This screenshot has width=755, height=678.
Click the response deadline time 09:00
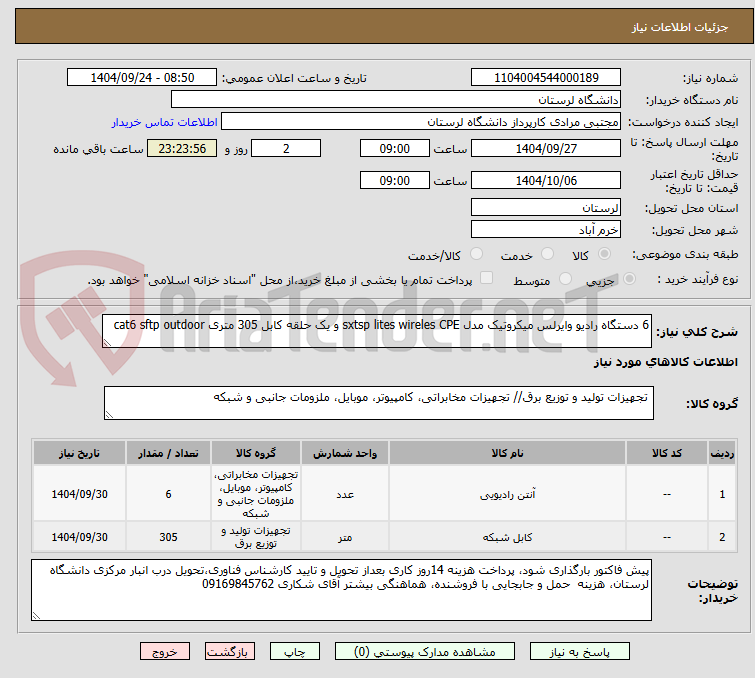[x=395, y=148]
